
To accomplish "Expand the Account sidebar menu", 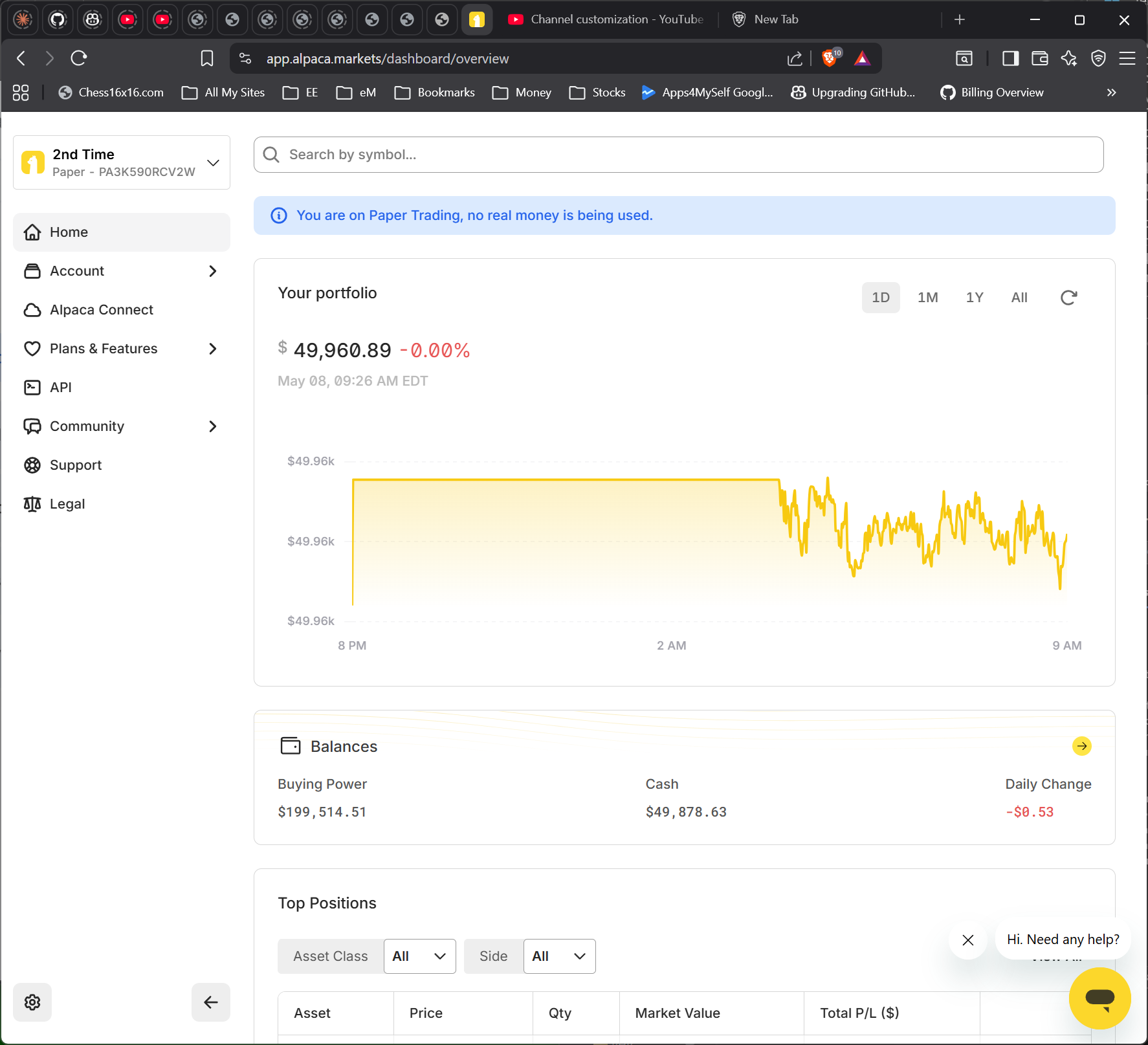I will click(x=122, y=271).
